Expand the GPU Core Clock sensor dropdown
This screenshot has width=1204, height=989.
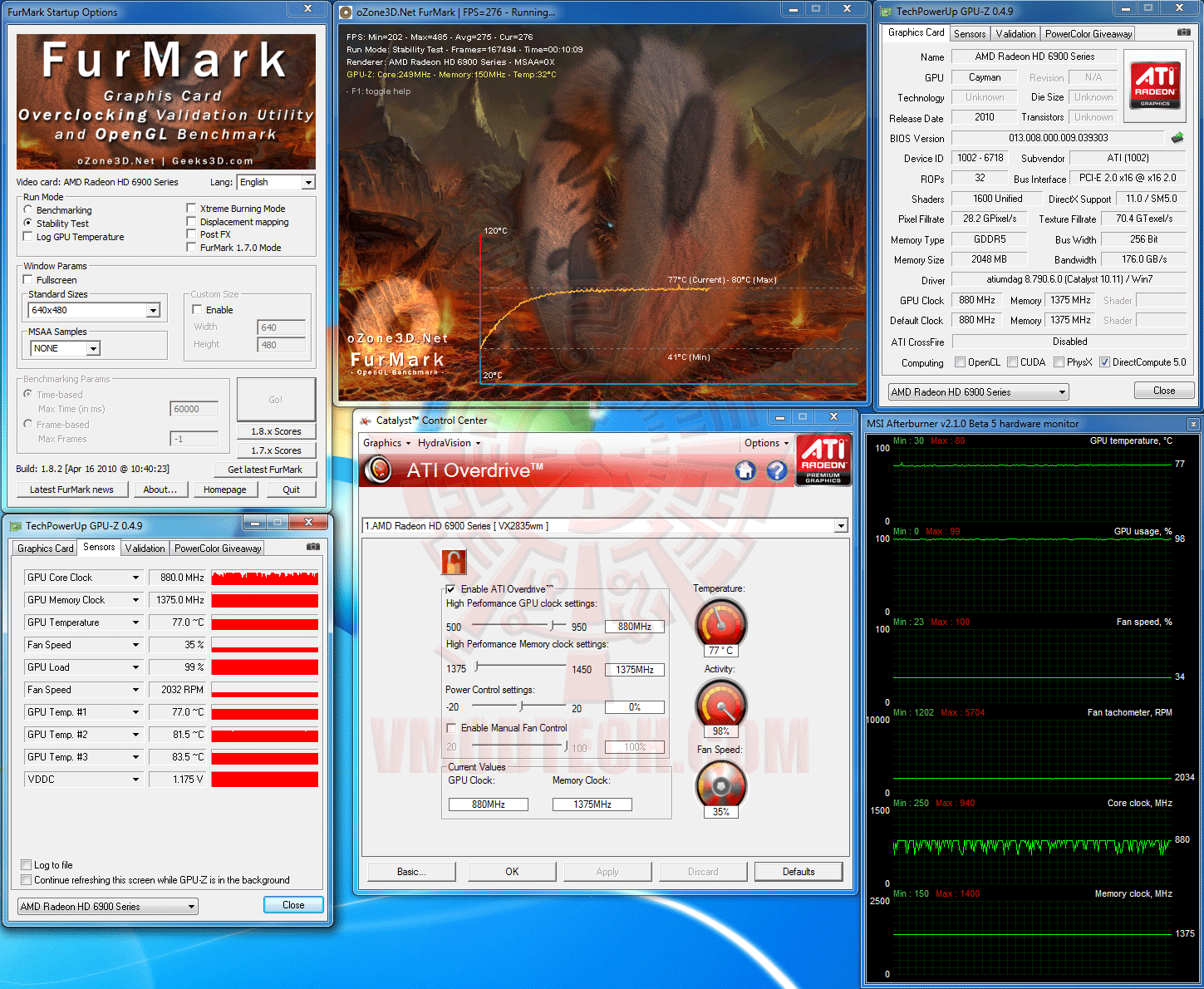tap(135, 578)
